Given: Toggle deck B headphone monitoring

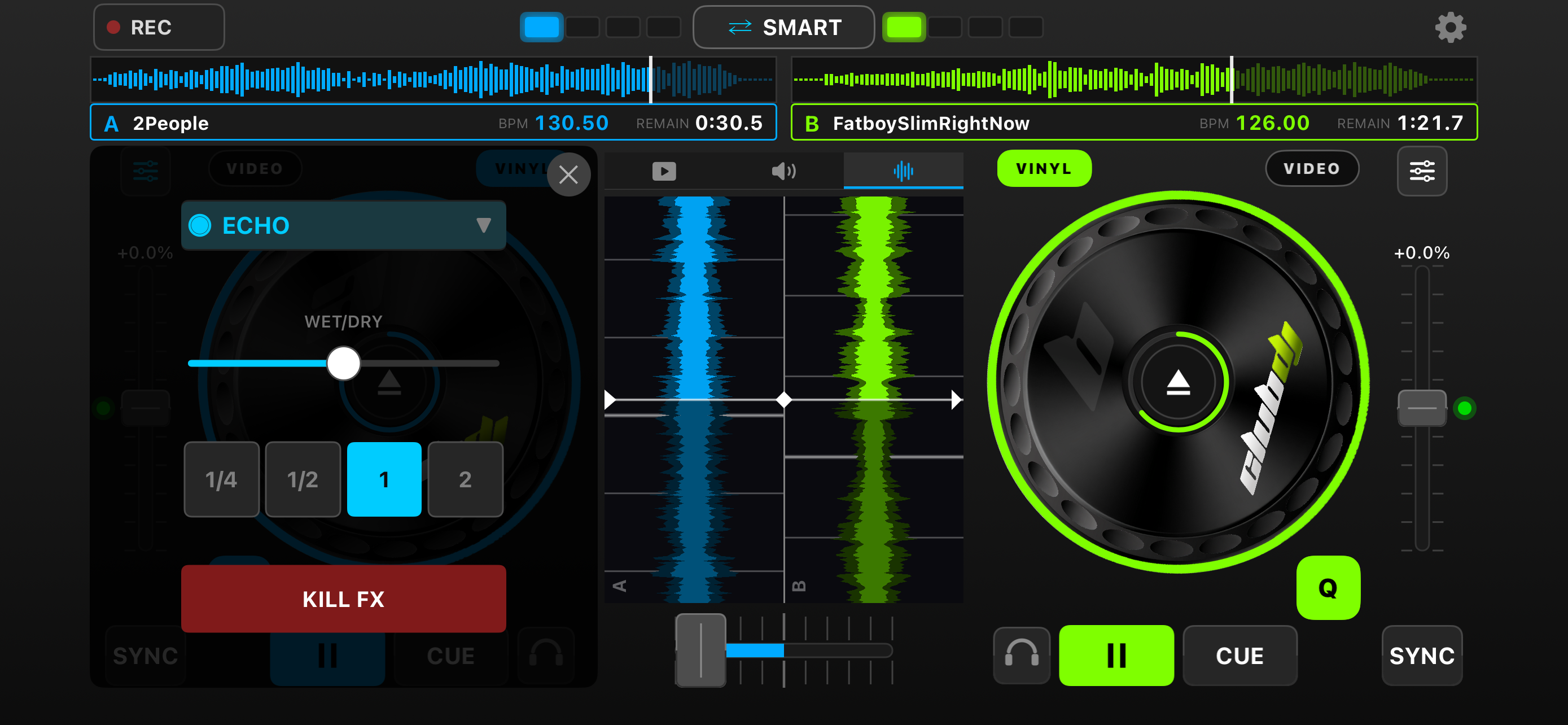Looking at the screenshot, I should point(1022,656).
